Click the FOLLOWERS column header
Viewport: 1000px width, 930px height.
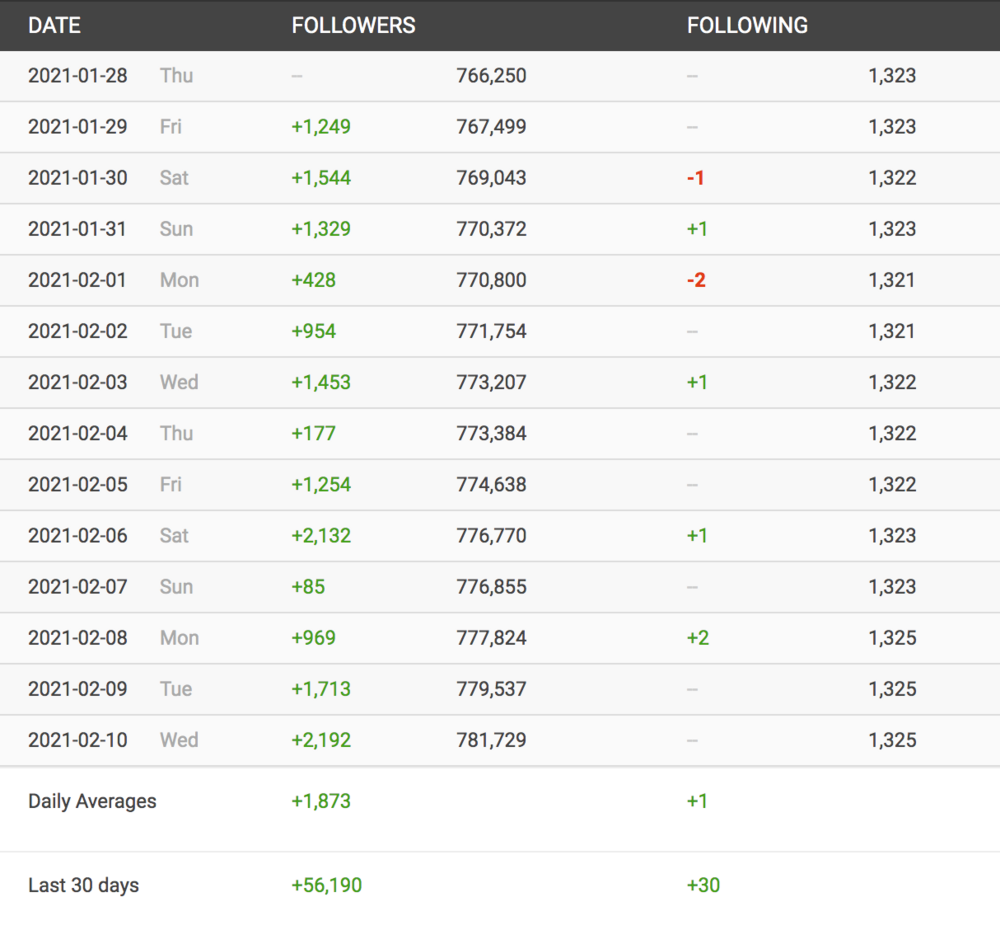(x=353, y=25)
